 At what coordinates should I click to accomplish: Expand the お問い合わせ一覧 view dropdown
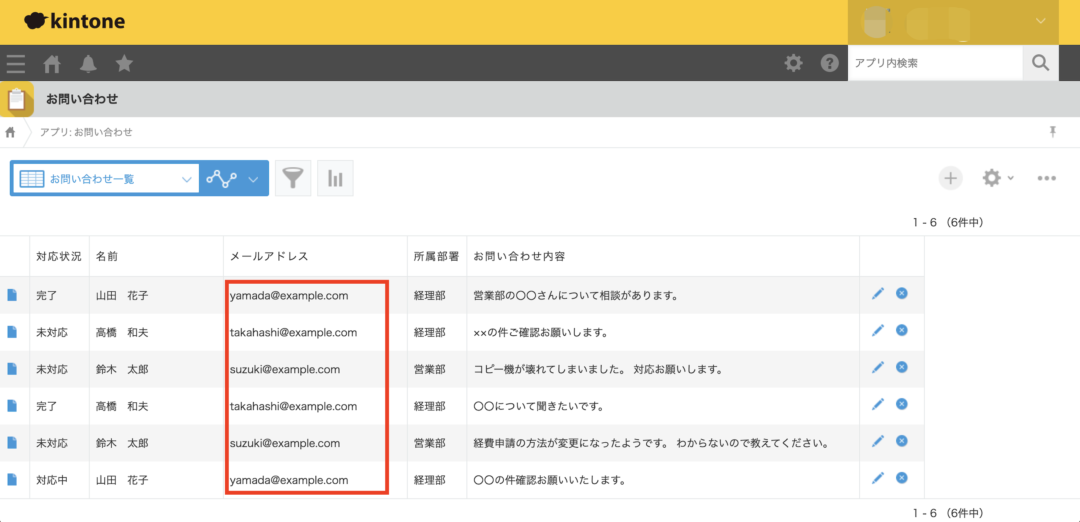coord(186,179)
